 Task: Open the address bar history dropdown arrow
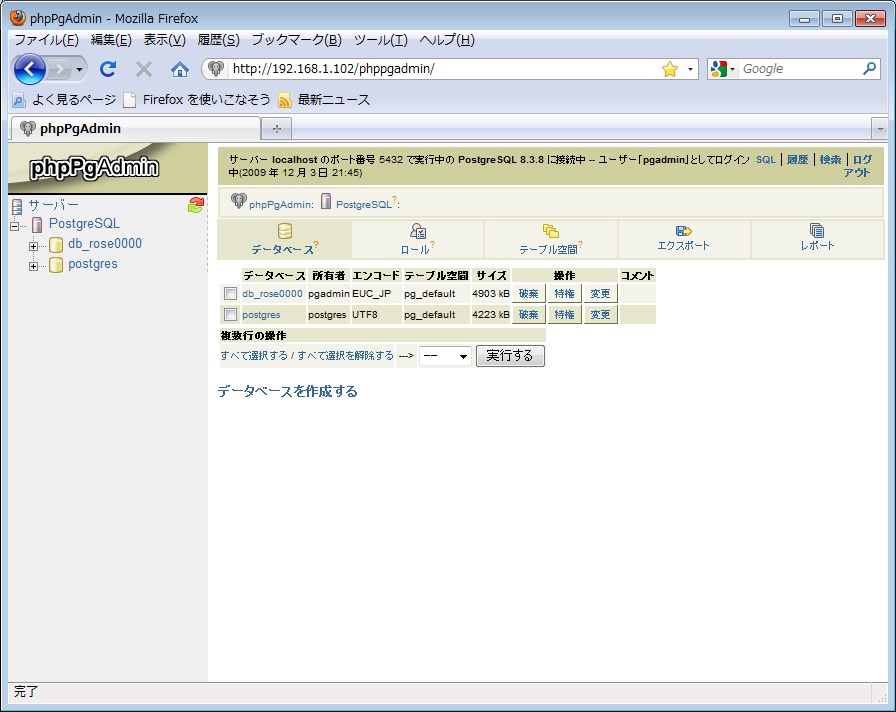click(x=690, y=70)
